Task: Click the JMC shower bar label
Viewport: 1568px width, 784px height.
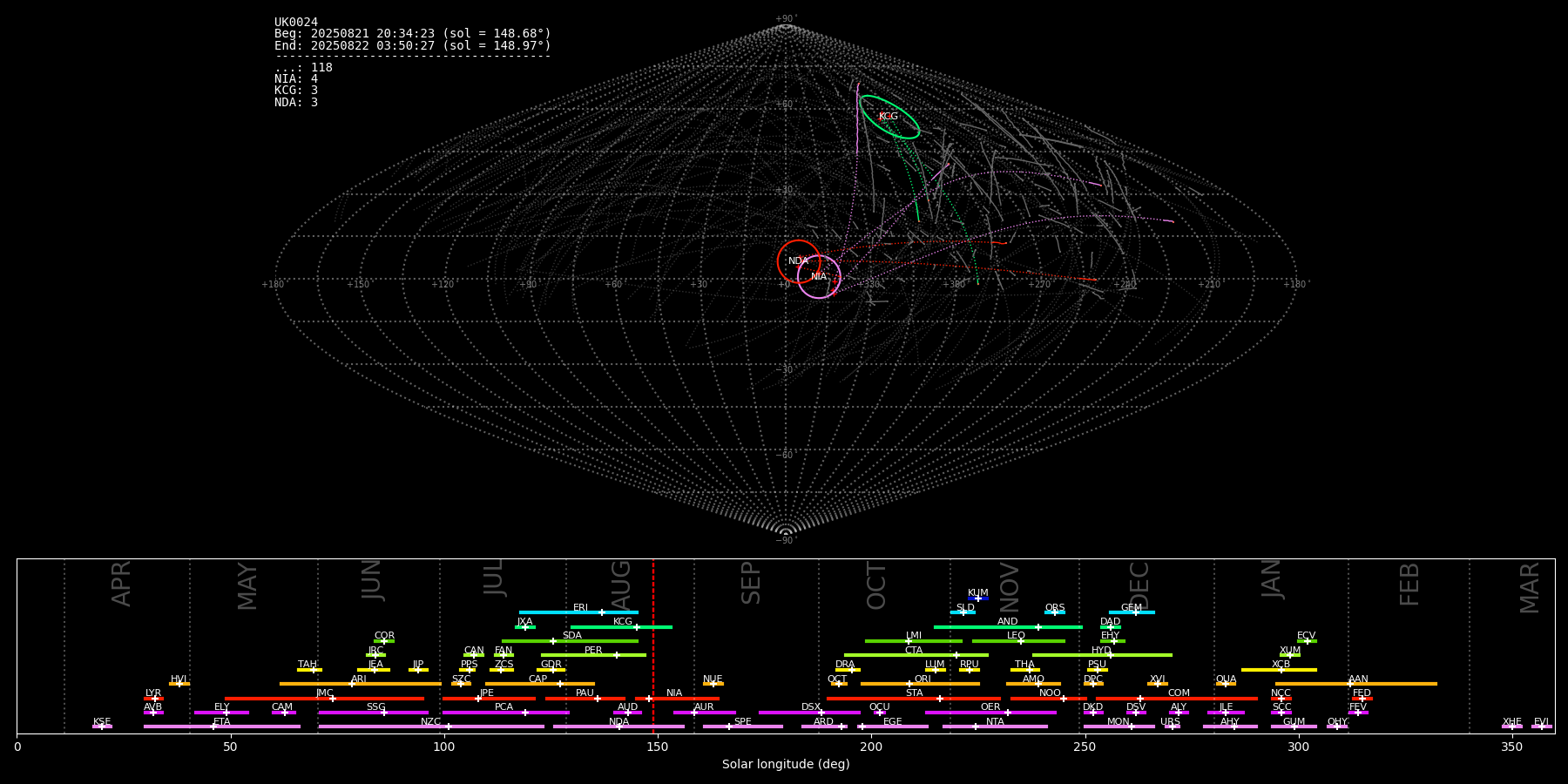Action: pyautogui.click(x=324, y=693)
